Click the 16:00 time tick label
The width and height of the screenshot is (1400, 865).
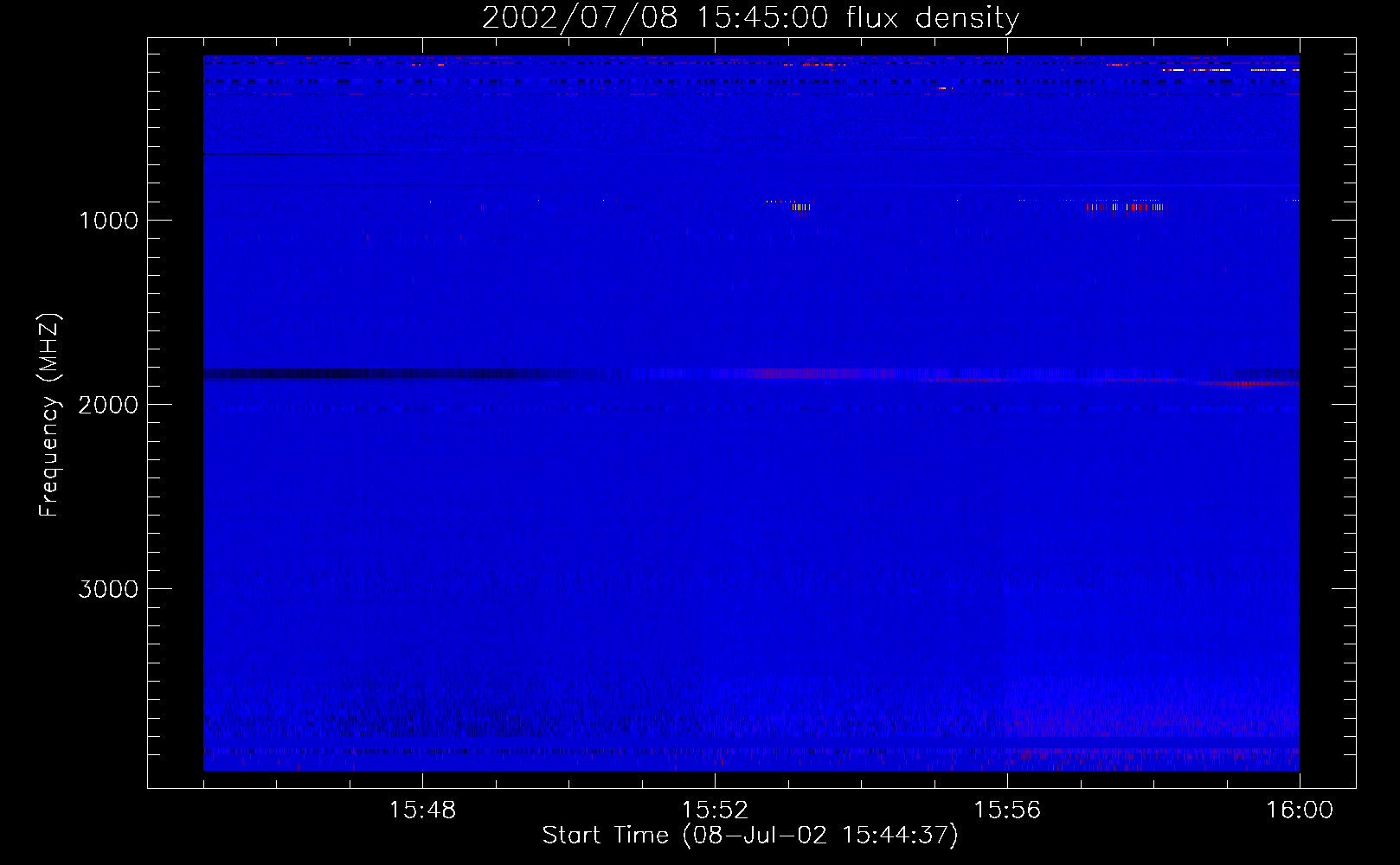(x=1300, y=811)
